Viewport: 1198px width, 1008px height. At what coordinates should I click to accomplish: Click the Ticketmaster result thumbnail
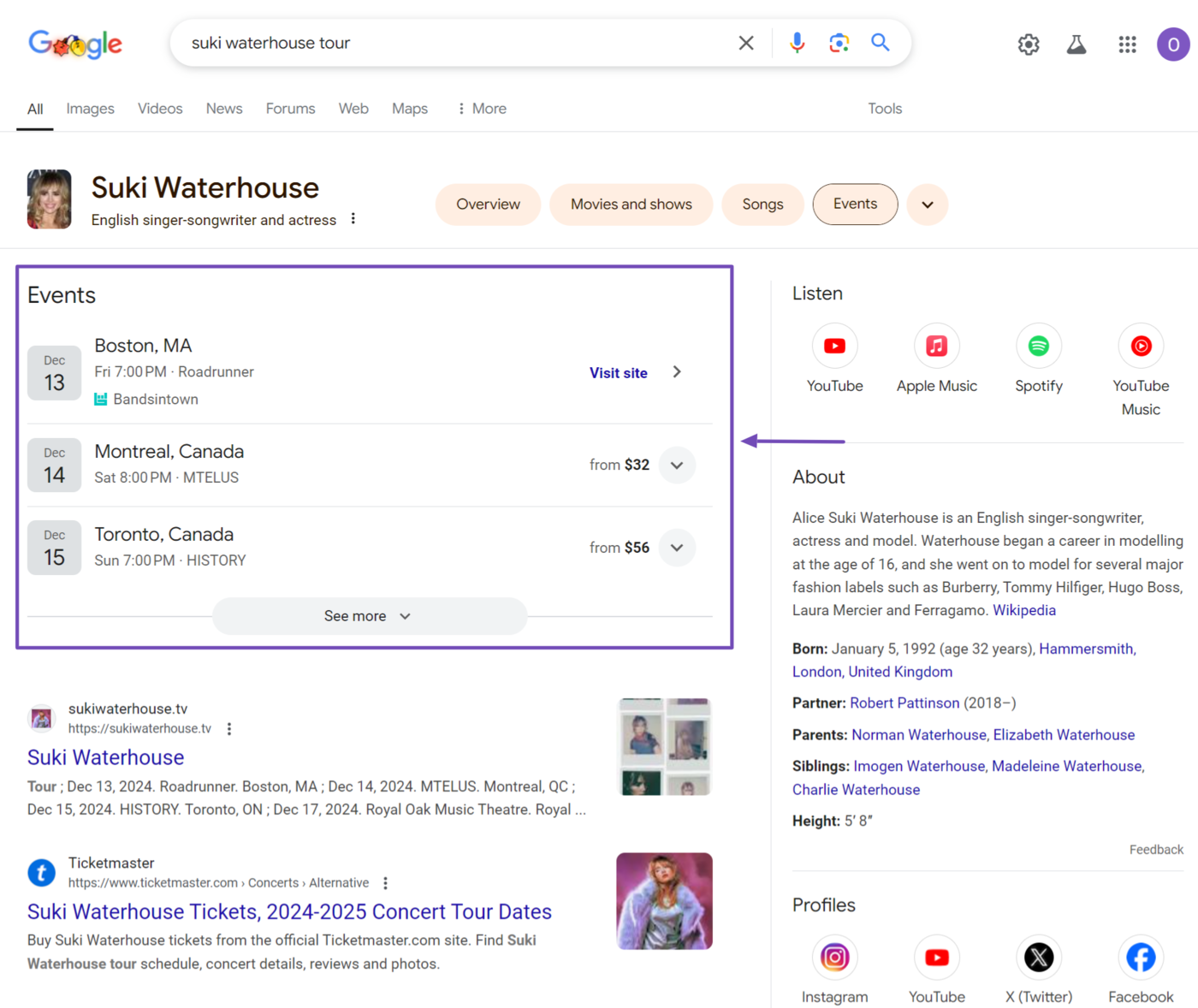coord(665,901)
